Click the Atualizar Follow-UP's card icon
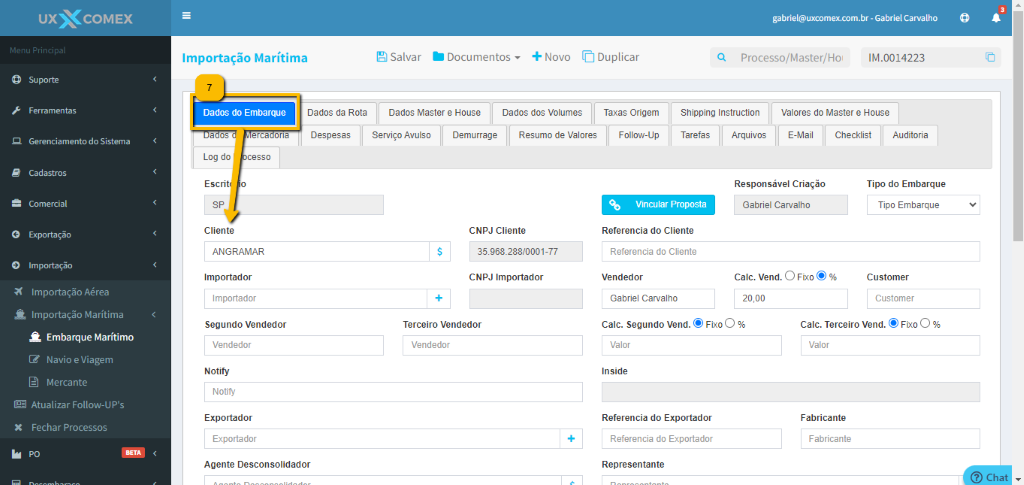Image resolution: width=1024 pixels, height=485 pixels. [20, 405]
